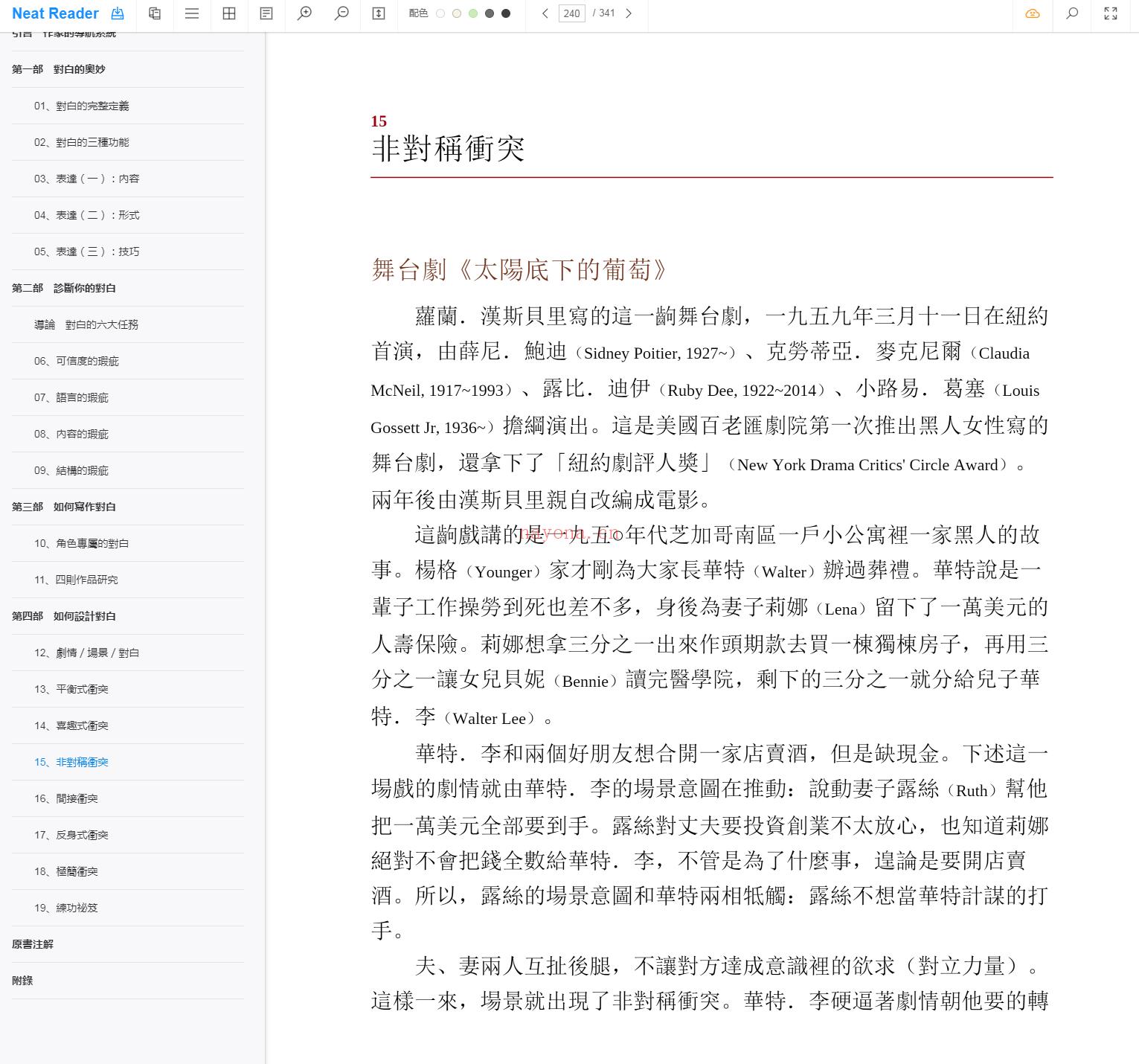
Task: Select the green color theme
Action: pos(473,13)
